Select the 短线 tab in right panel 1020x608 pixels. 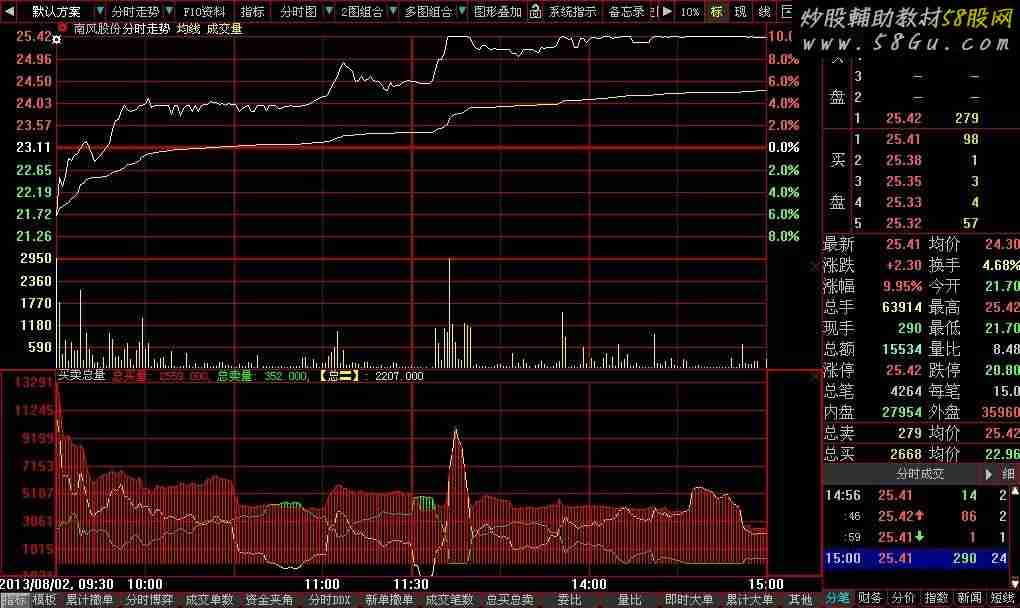1002,598
